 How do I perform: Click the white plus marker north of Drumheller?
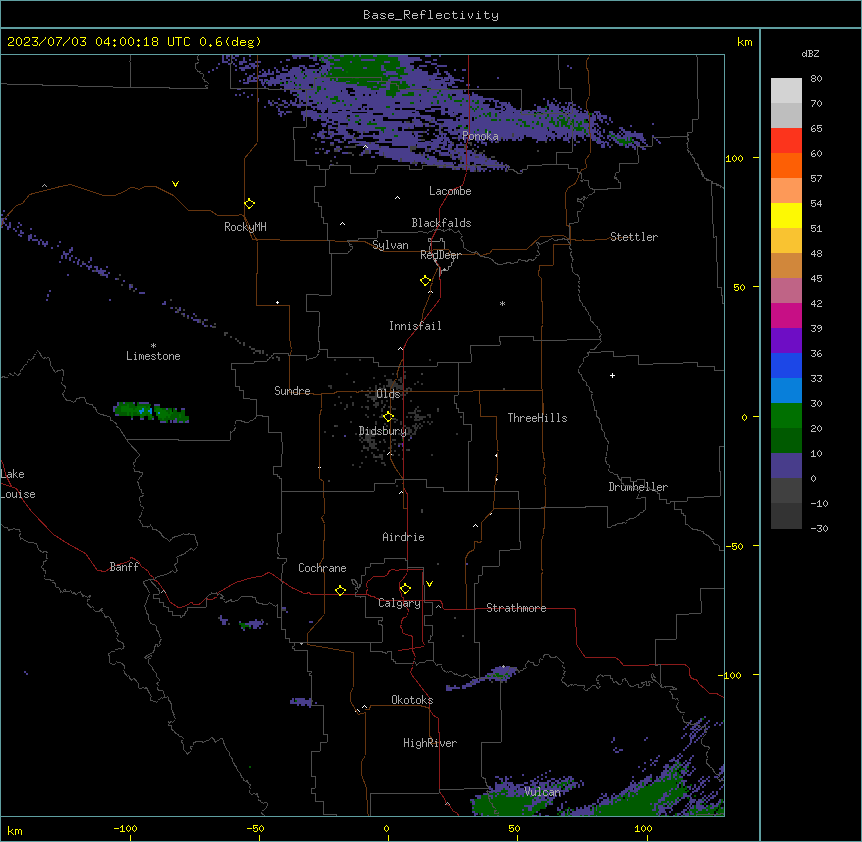[612, 375]
